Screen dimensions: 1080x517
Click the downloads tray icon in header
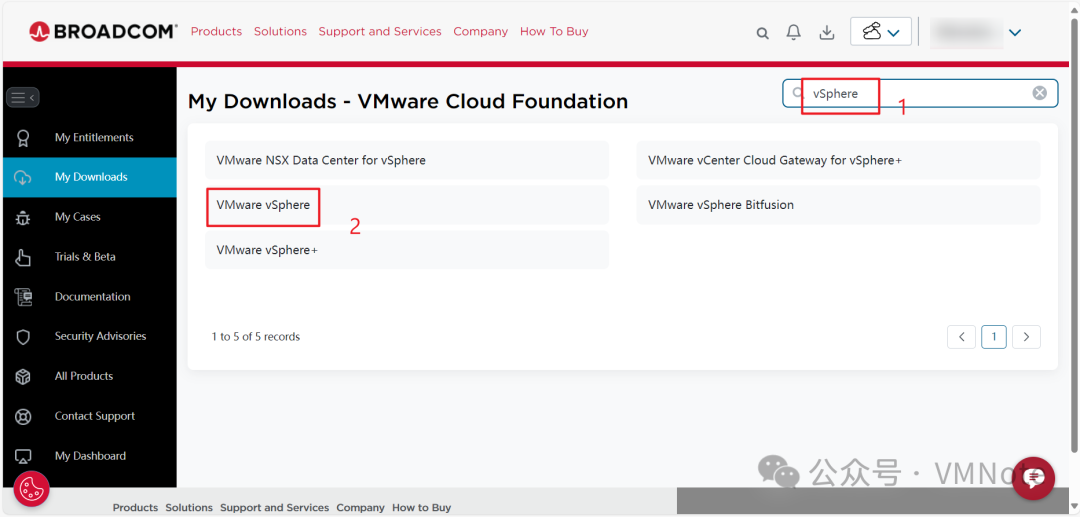click(x=827, y=32)
